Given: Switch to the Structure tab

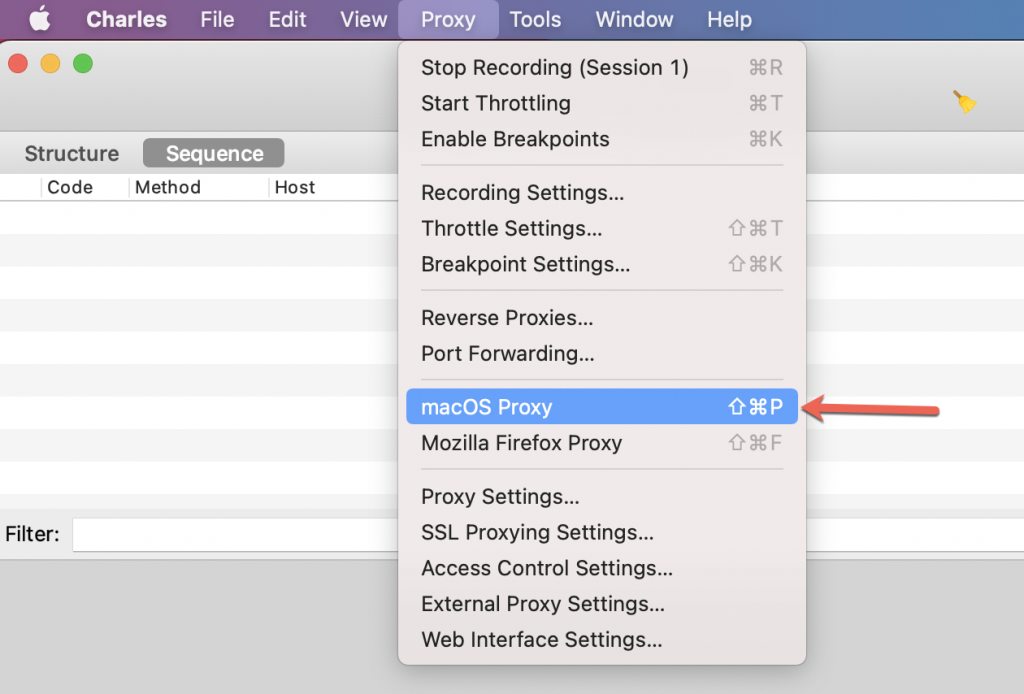Looking at the screenshot, I should (x=72, y=153).
